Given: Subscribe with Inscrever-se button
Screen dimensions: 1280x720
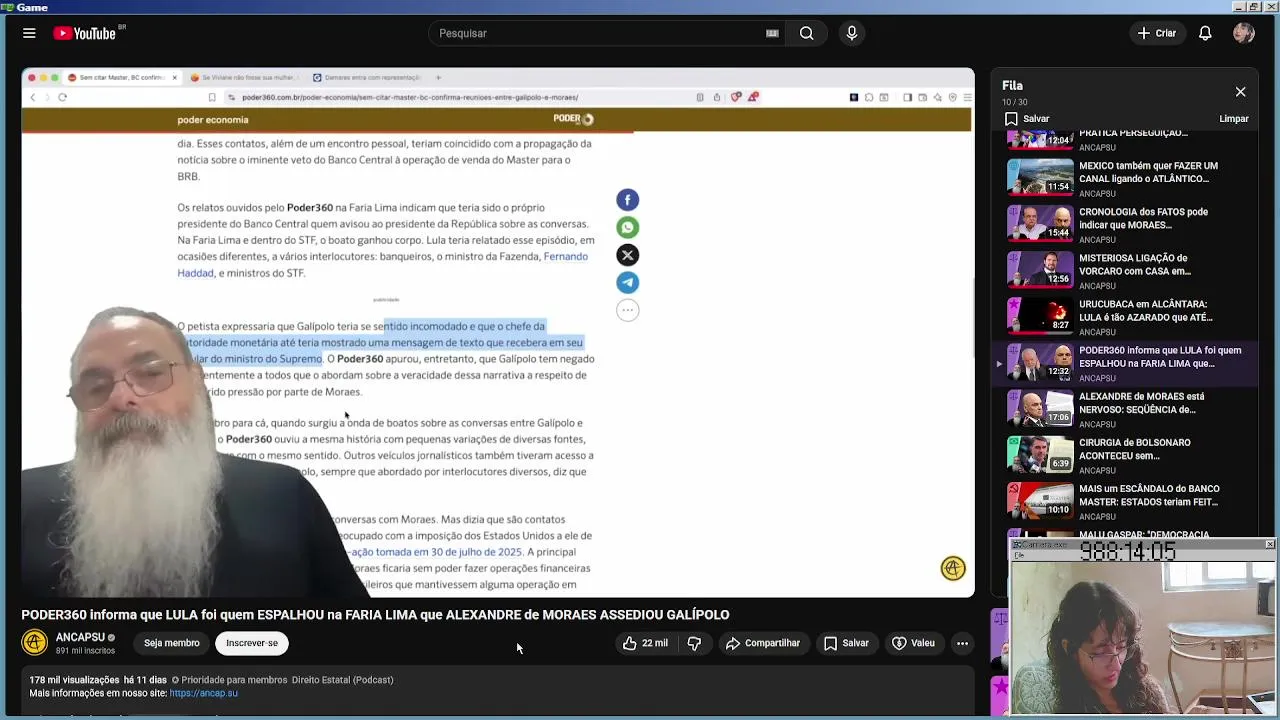Looking at the screenshot, I should click(252, 643).
